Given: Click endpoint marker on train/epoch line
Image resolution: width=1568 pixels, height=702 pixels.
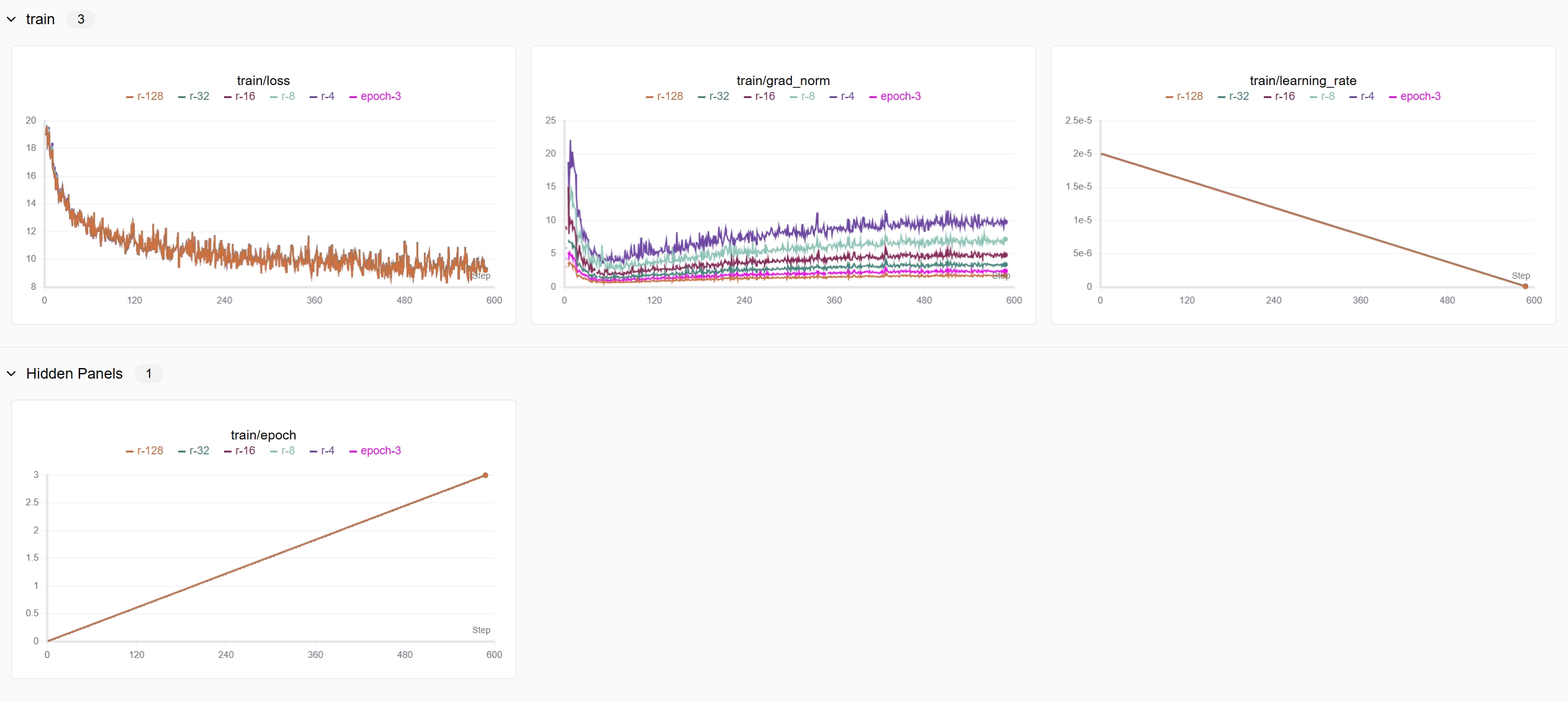Looking at the screenshot, I should pos(485,475).
